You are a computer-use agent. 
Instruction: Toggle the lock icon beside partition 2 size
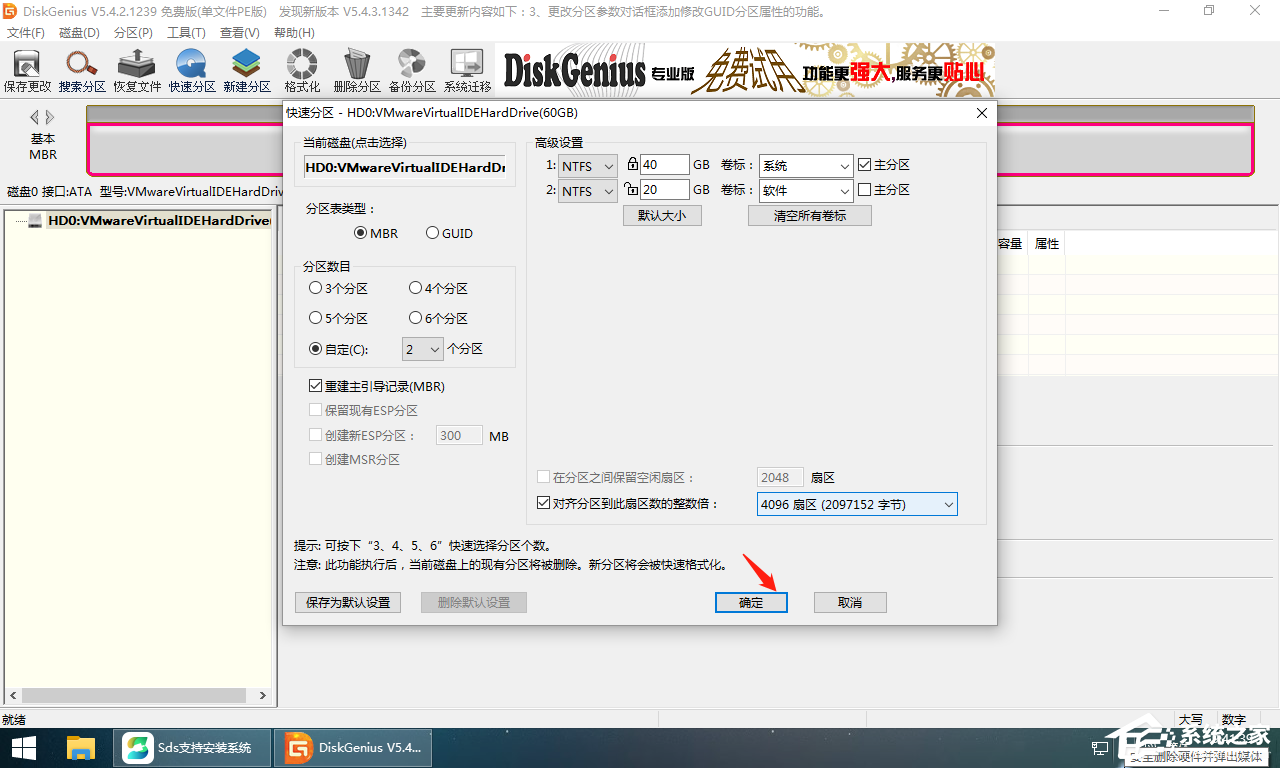632,189
